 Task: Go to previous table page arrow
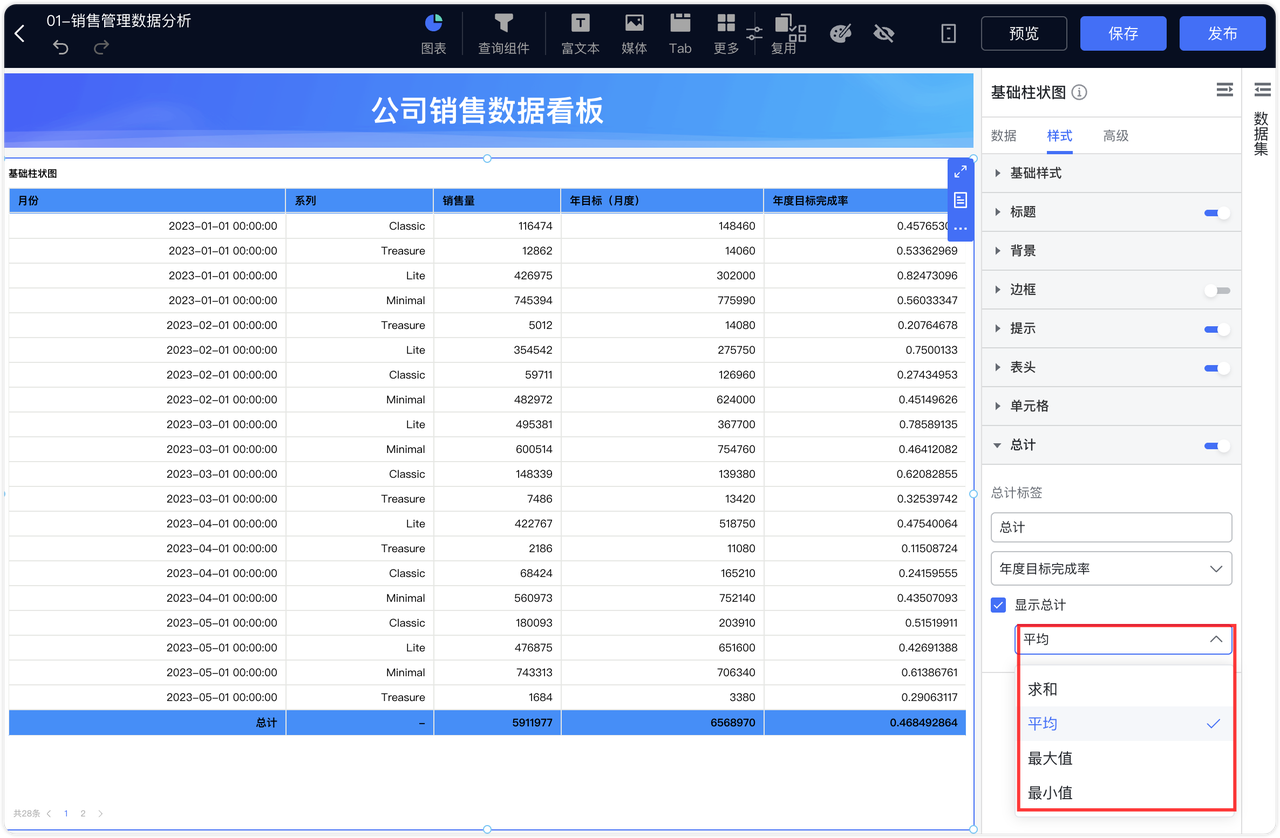pyautogui.click(x=49, y=814)
